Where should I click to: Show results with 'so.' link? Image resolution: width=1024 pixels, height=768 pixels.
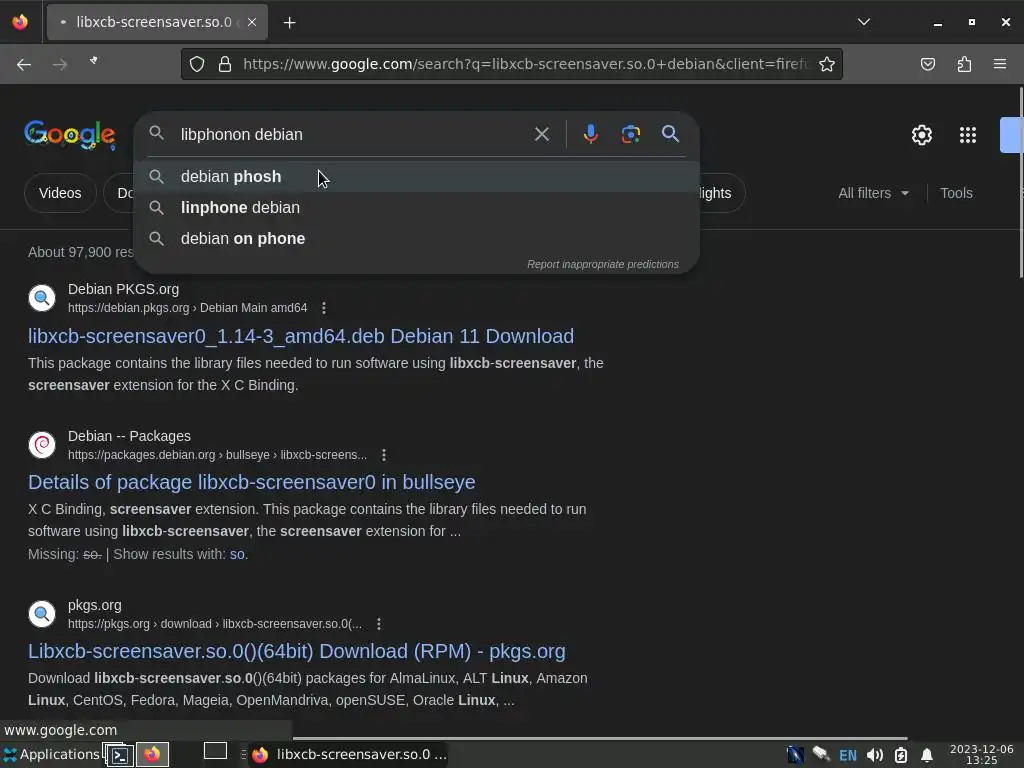click(x=238, y=554)
